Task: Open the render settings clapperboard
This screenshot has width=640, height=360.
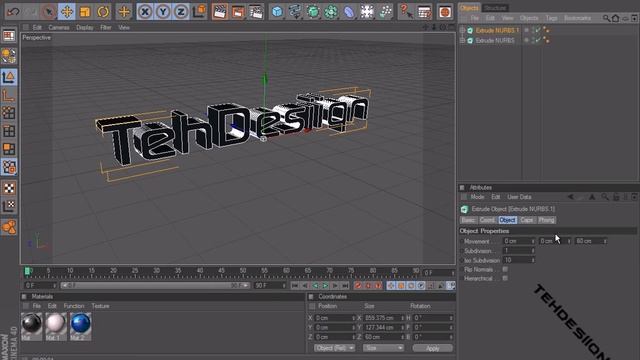Action: click(x=256, y=12)
